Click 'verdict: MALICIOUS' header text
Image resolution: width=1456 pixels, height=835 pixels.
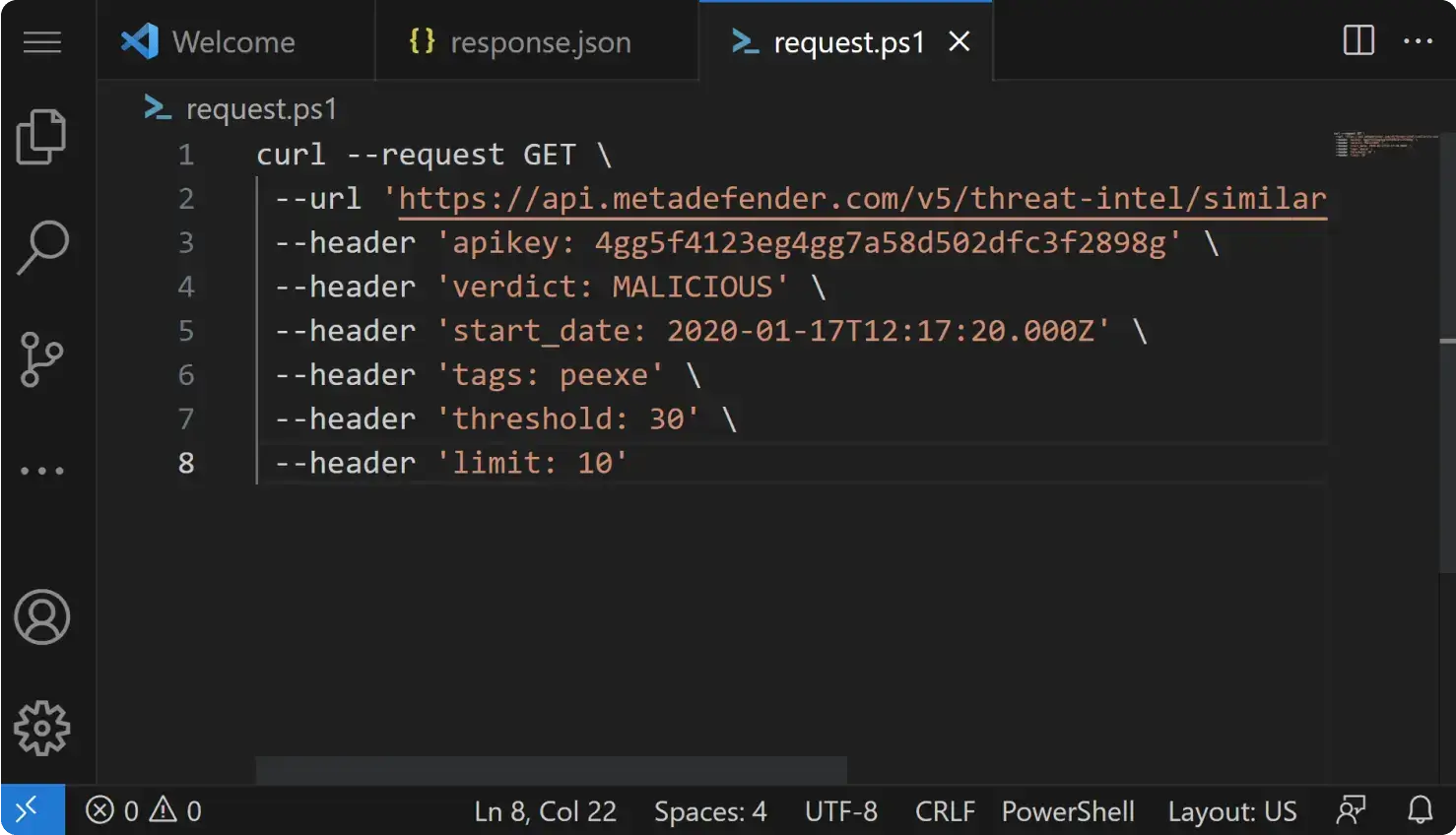pos(612,287)
